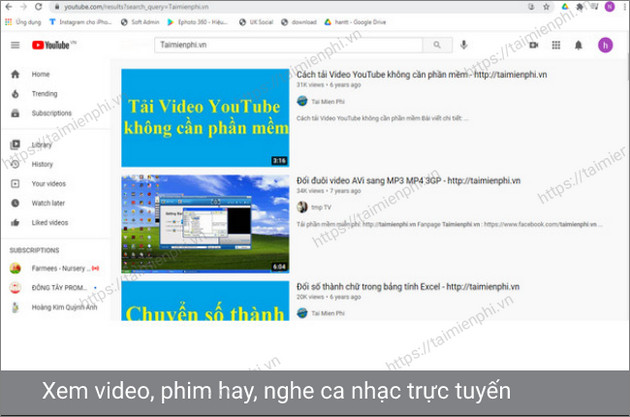
Task: Reload the page with the refresh icon
Action: tap(38, 7)
